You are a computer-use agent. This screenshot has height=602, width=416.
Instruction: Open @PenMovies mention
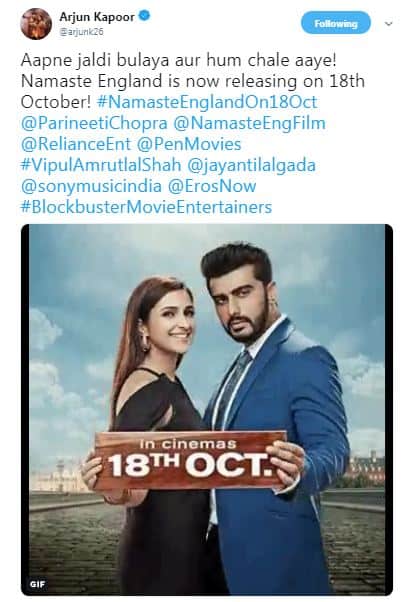pos(189,144)
